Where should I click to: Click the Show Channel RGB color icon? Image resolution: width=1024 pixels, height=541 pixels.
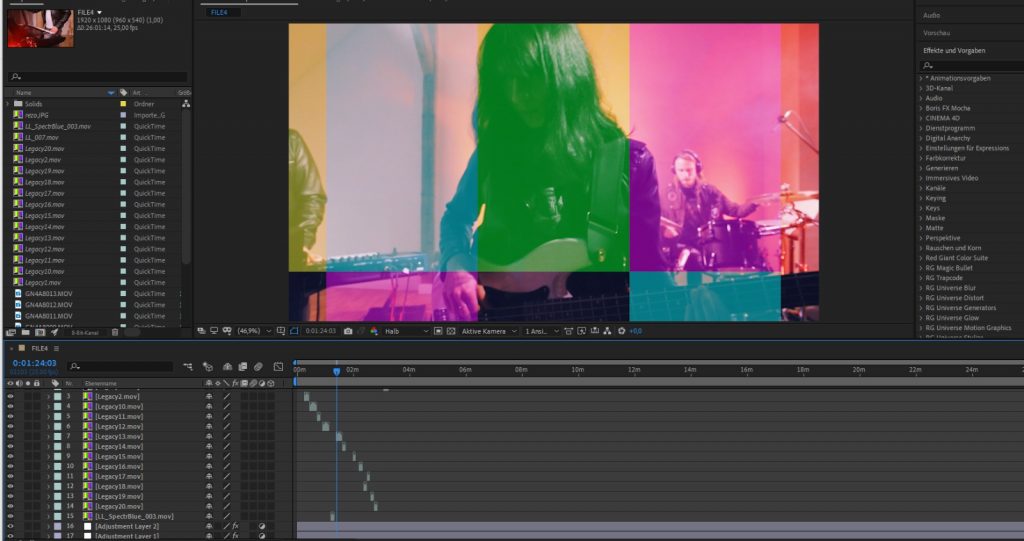click(x=374, y=331)
